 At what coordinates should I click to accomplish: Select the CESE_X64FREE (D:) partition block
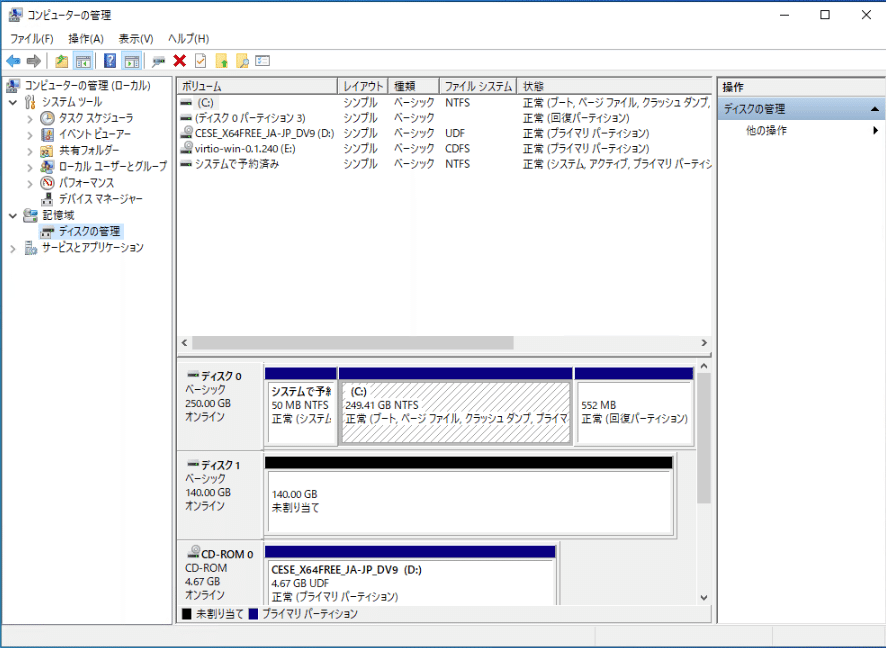pos(410,582)
